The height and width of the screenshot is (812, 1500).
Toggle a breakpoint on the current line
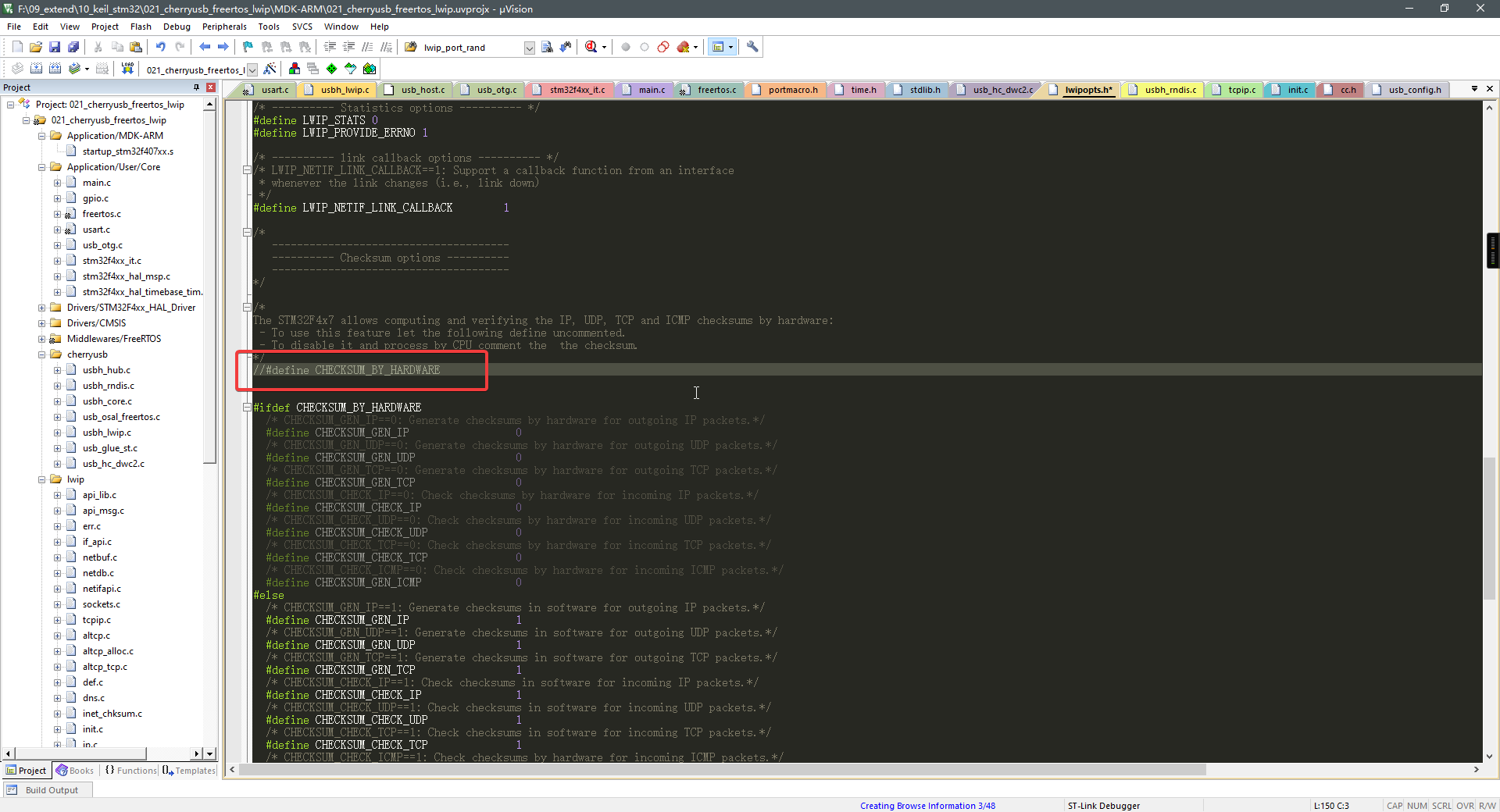(625, 47)
